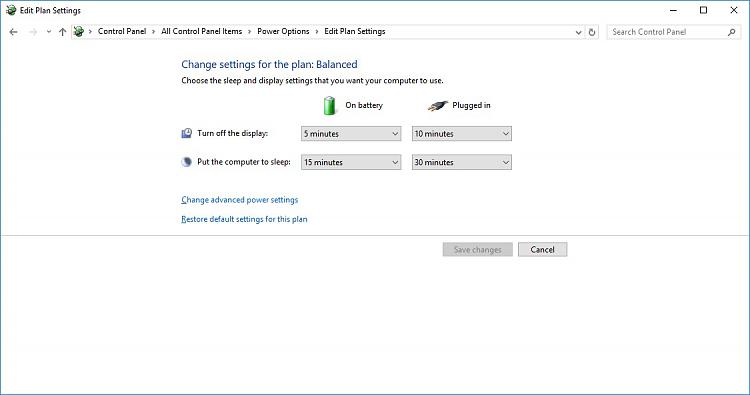Click the 'Put the computer to sleep:' label
The width and height of the screenshot is (750, 395).
pos(244,162)
